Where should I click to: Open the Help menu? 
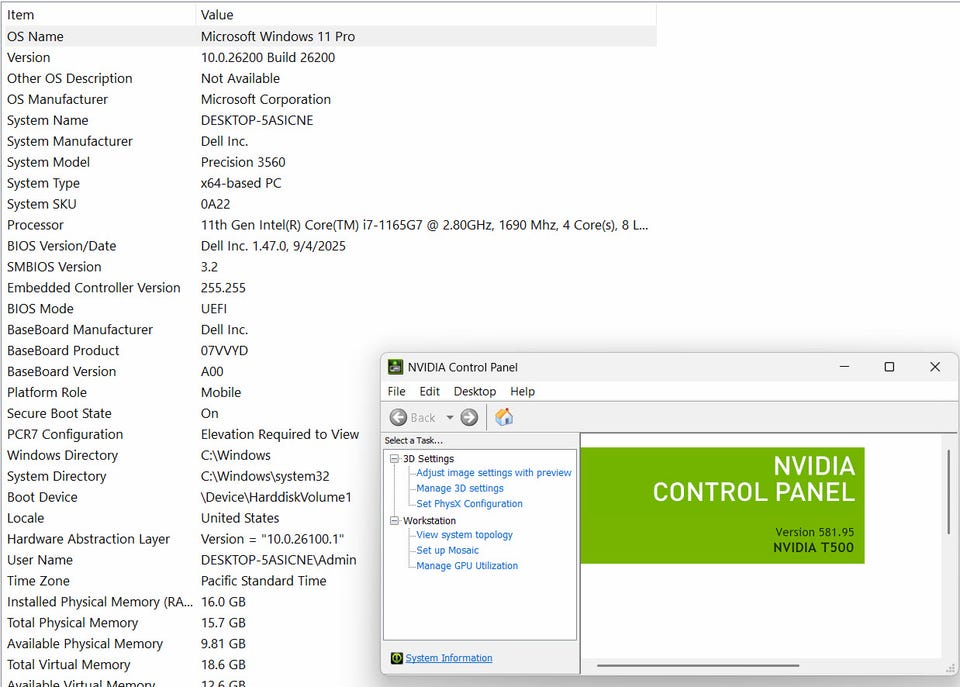coord(522,391)
